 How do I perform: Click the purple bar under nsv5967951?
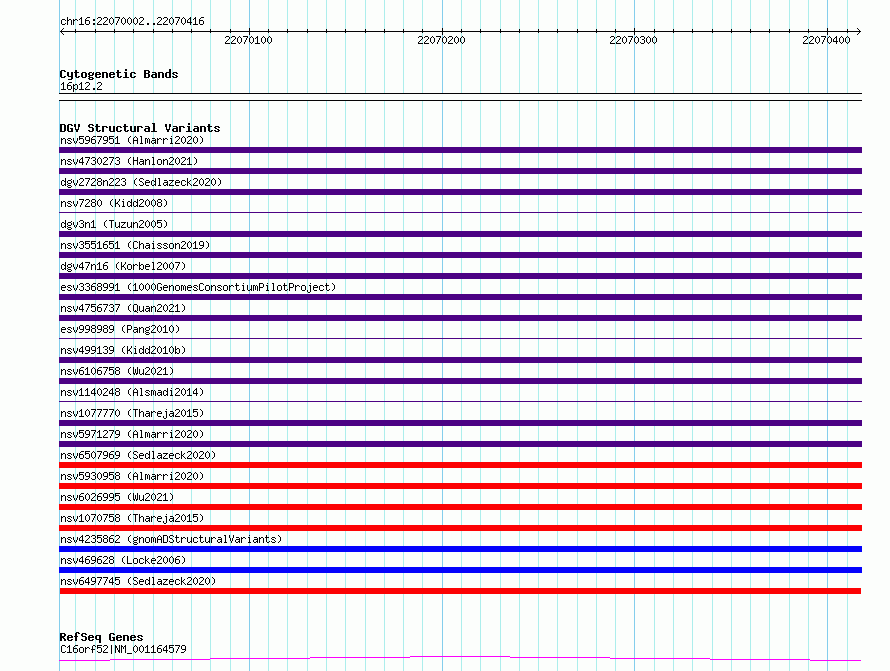pyautogui.click(x=460, y=150)
